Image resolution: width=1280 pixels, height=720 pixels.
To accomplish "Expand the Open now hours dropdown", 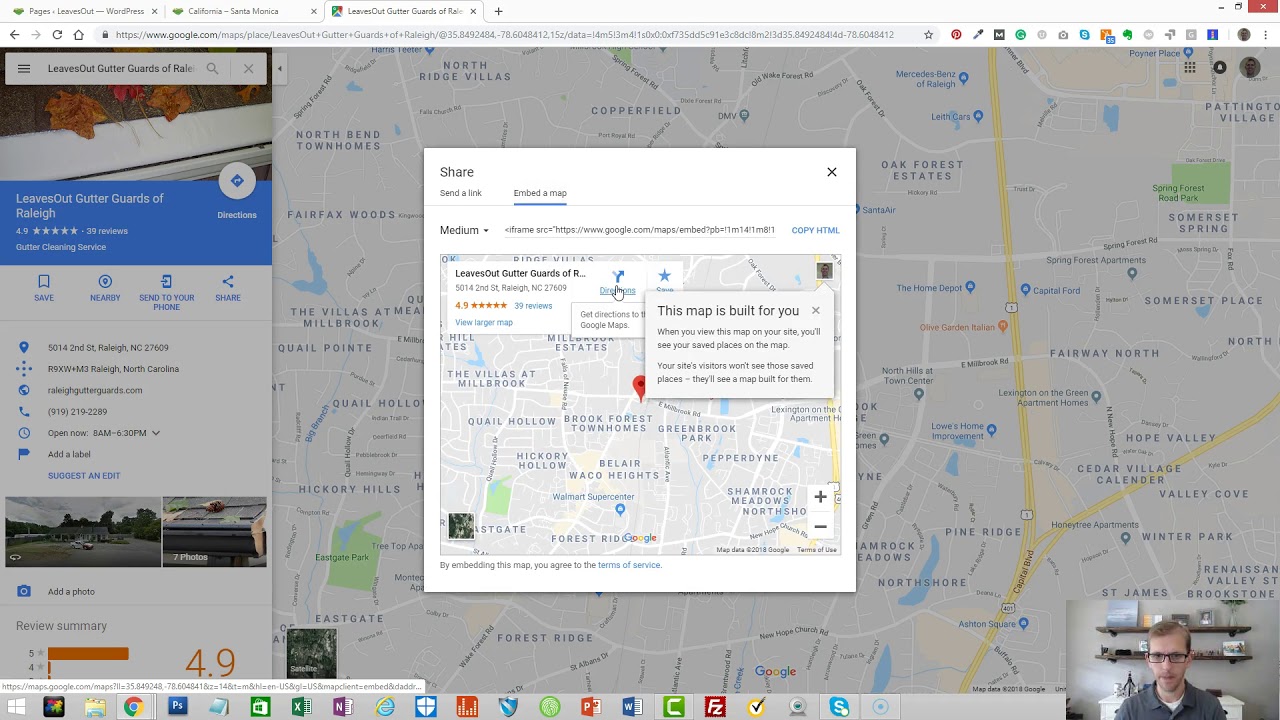I will 155,433.
